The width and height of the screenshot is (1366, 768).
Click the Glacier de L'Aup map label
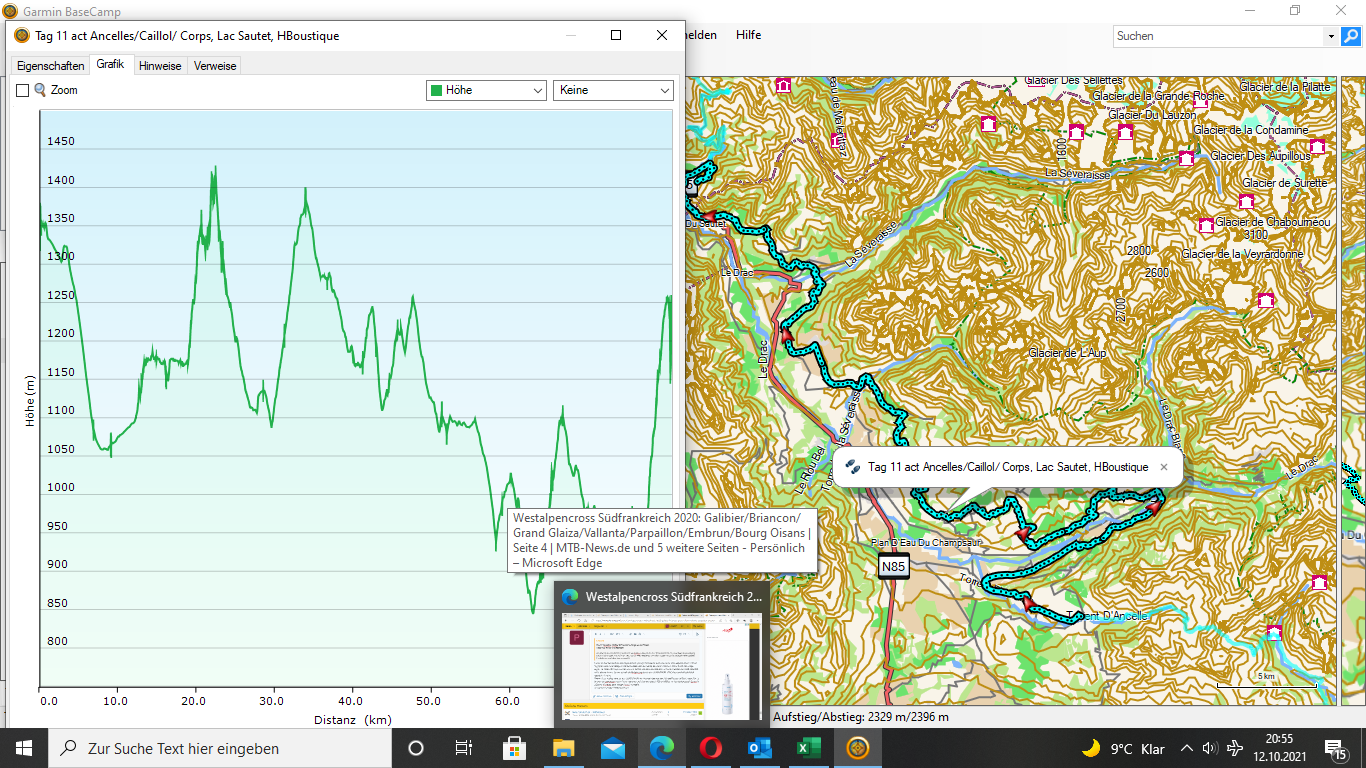click(x=1067, y=353)
